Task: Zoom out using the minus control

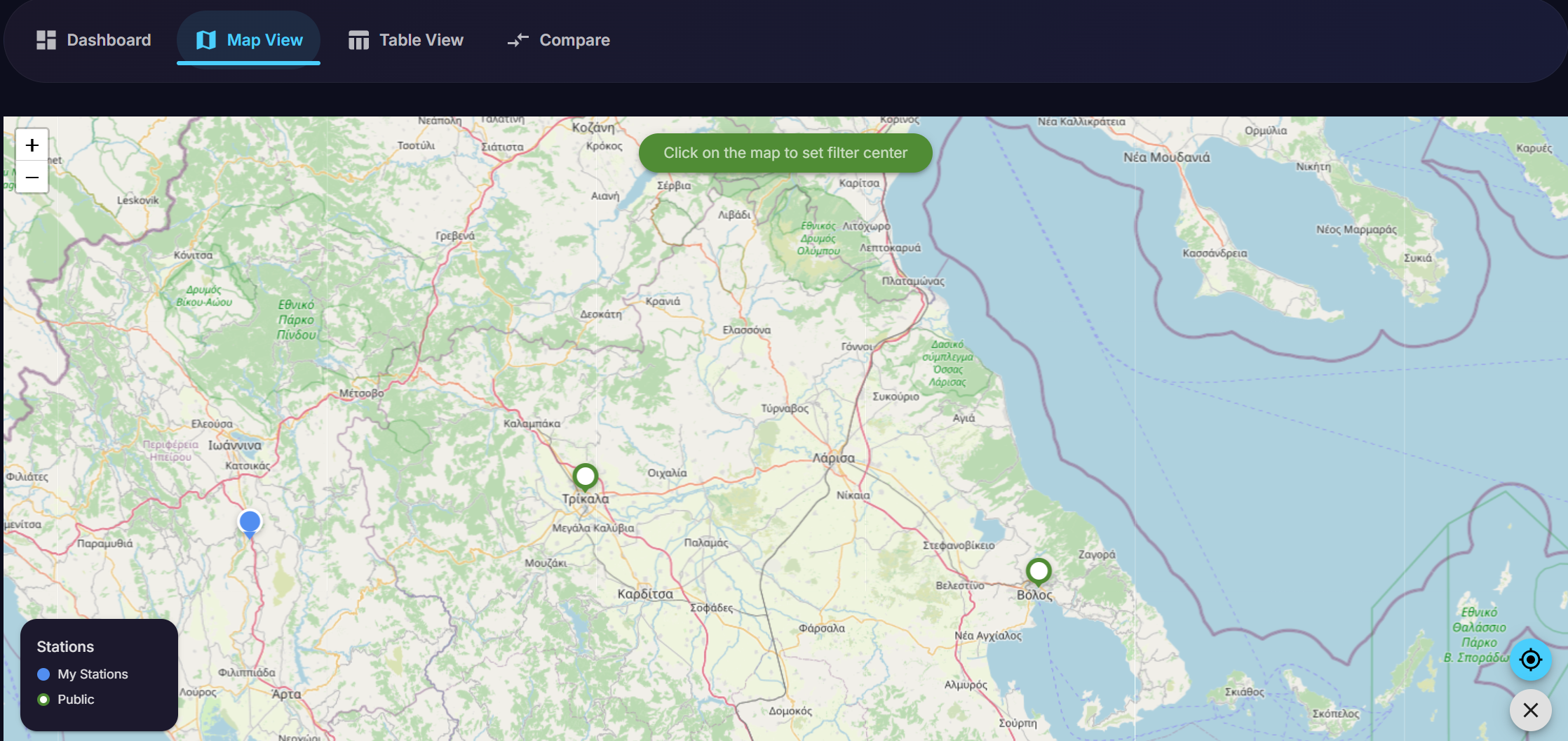Action: point(32,178)
